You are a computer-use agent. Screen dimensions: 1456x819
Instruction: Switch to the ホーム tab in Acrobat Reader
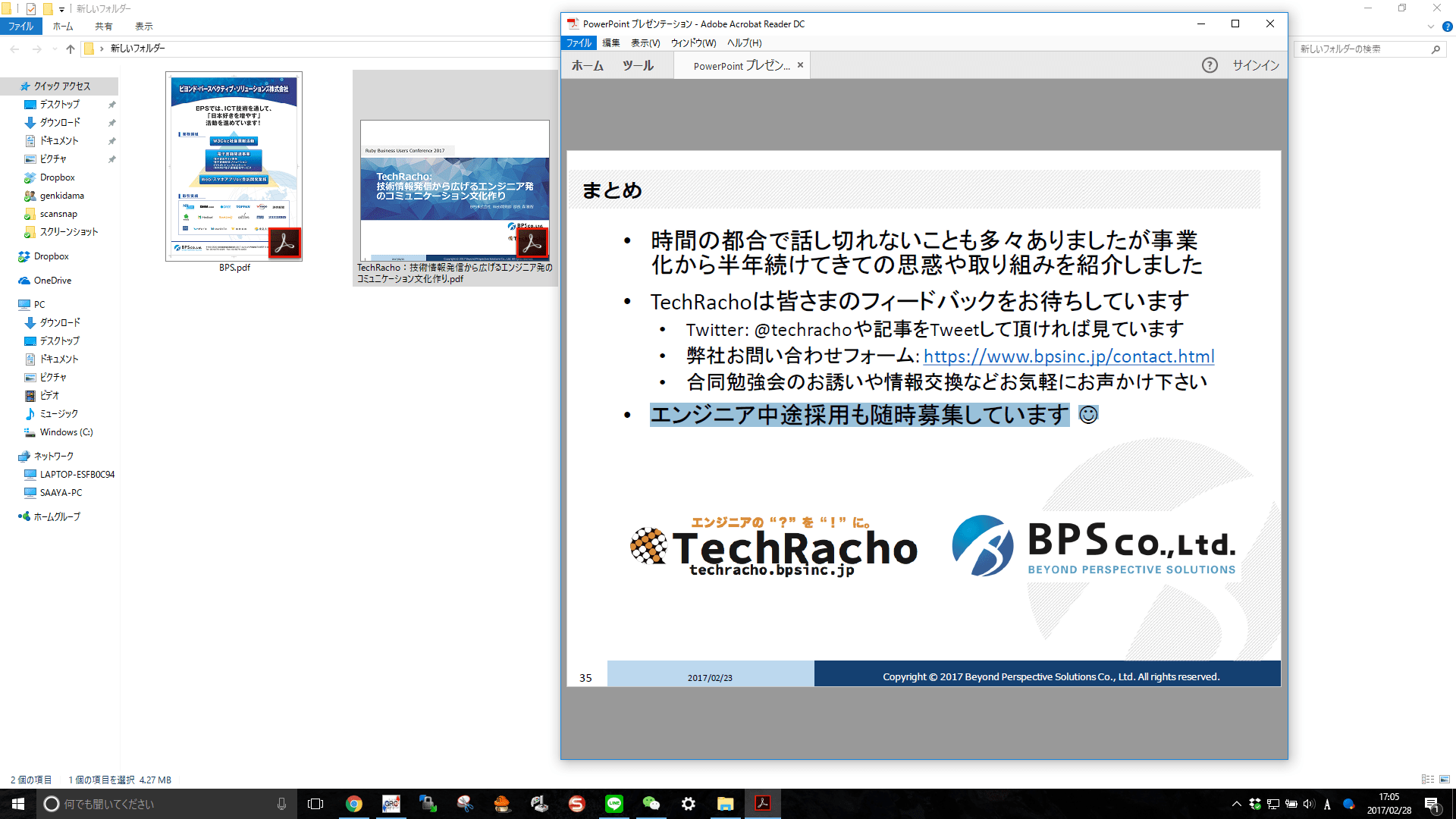point(587,66)
